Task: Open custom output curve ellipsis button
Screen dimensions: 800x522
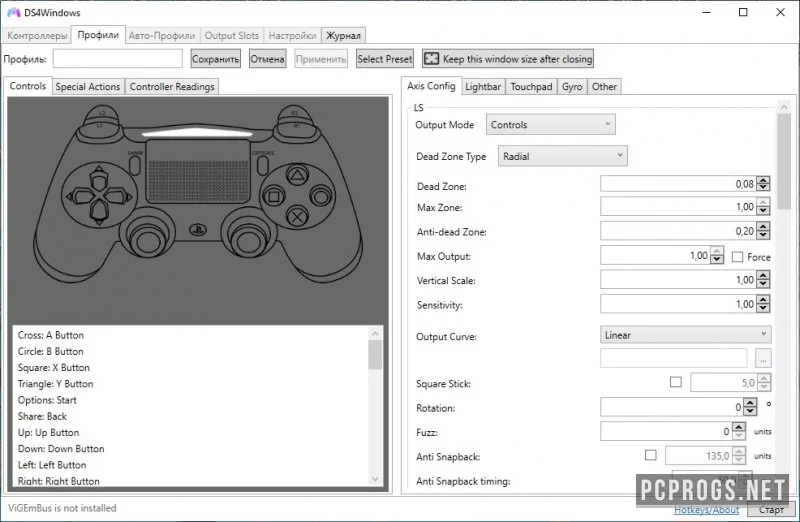Action: (x=763, y=358)
